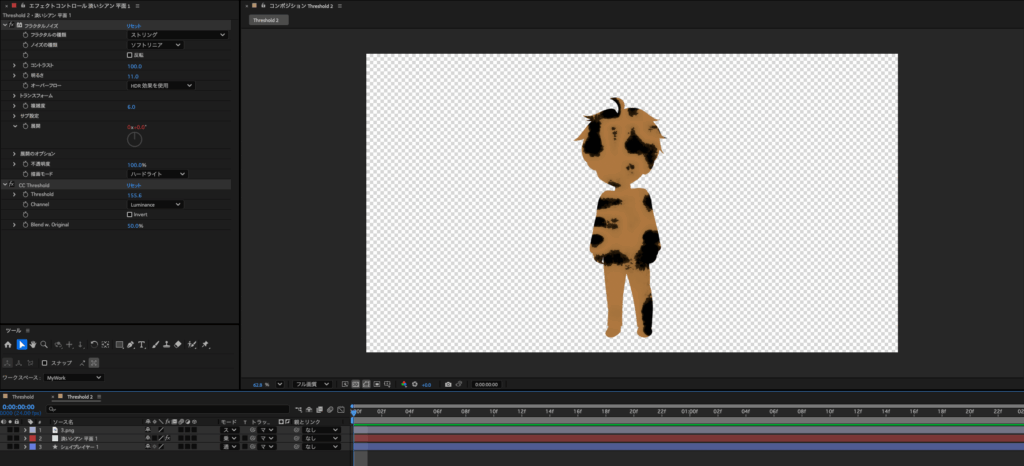1024x466 pixels.
Task: Select the Pen tool
Action: (x=130, y=344)
